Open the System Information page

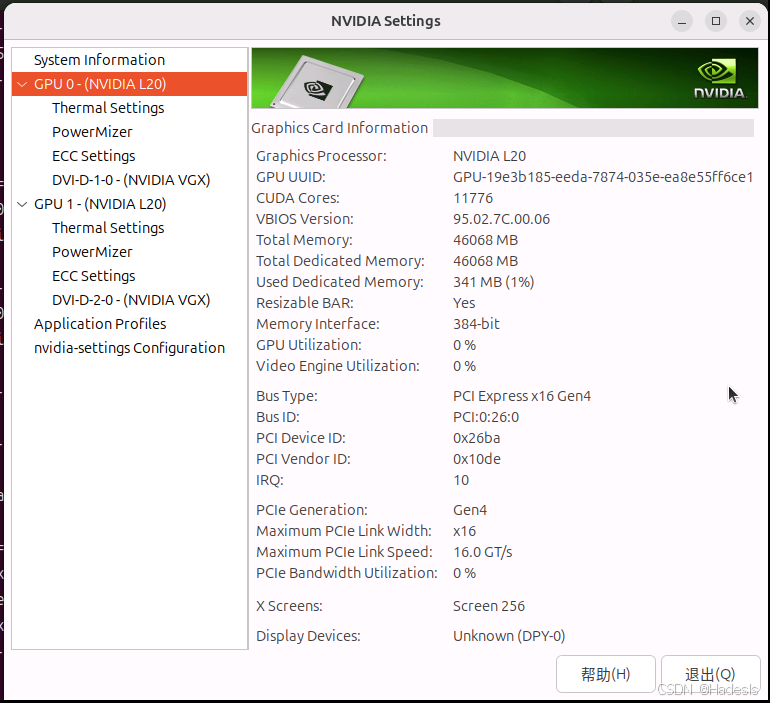pyautogui.click(x=99, y=60)
